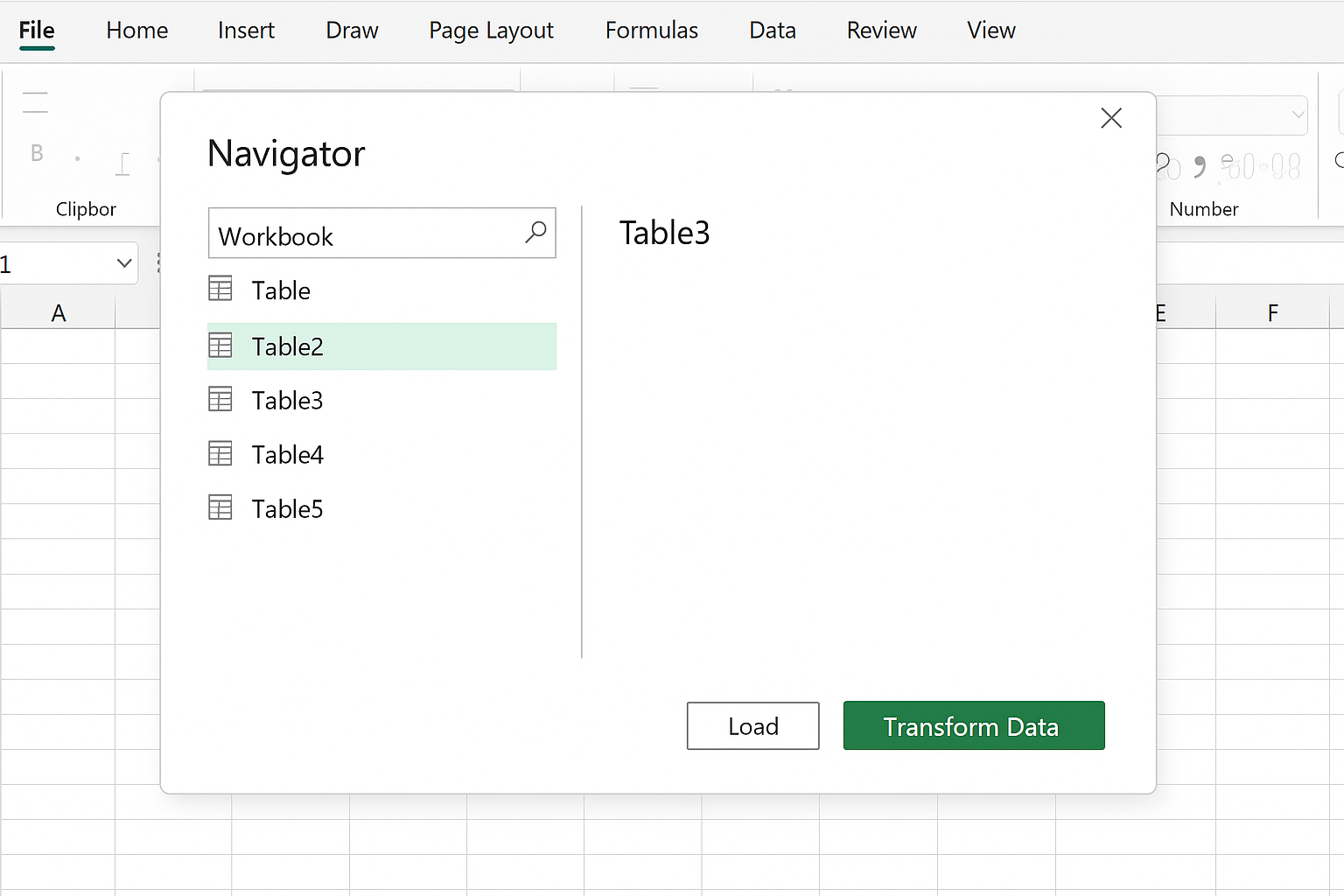Select Table5 in the Navigator list
Viewport: 1344px width, 896px height.
381,509
